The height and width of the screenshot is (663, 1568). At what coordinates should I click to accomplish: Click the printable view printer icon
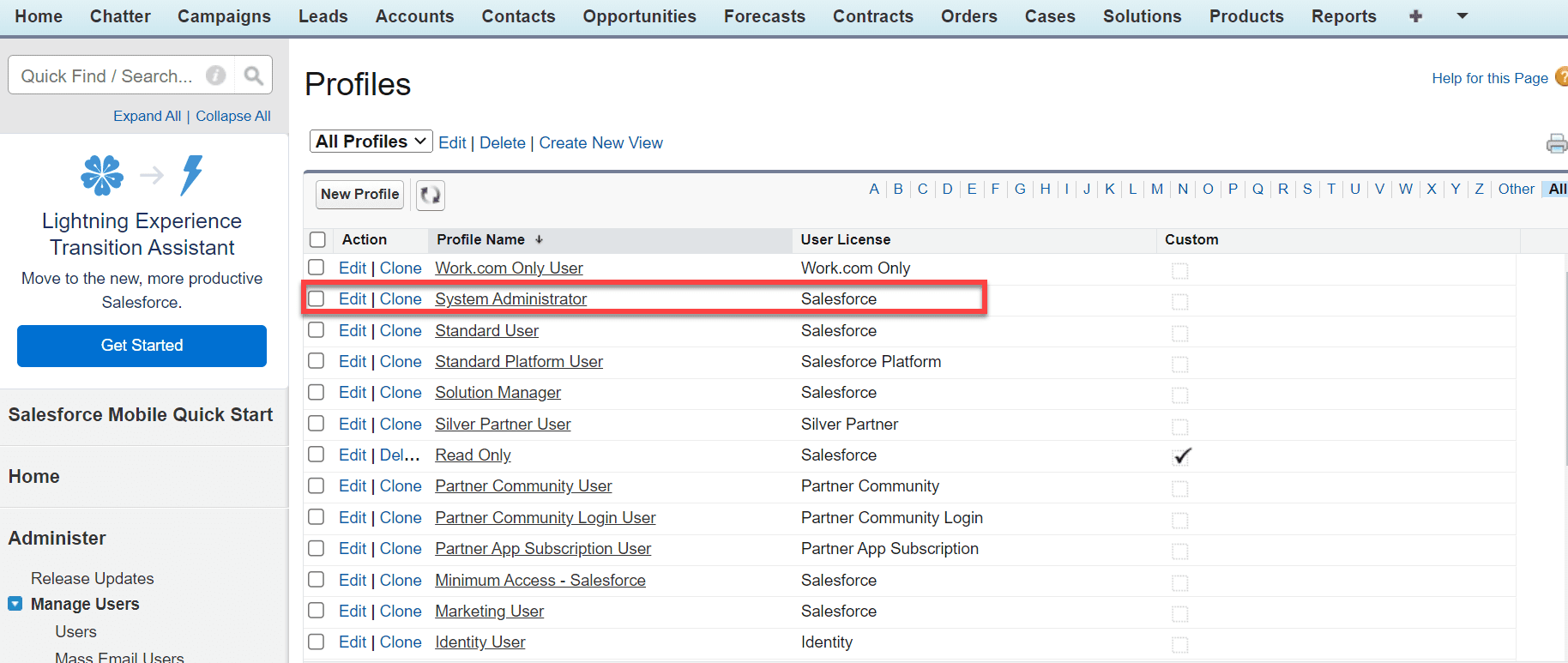(x=1557, y=143)
